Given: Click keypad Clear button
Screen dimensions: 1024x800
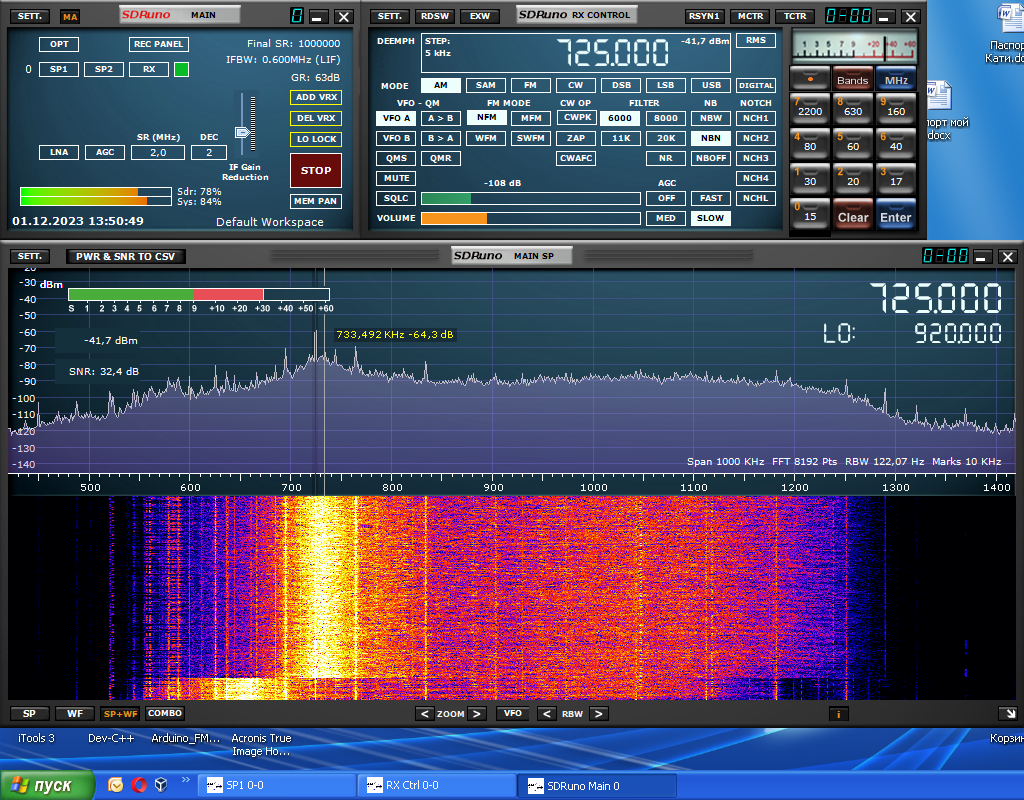Looking at the screenshot, I should pyautogui.click(x=852, y=215).
